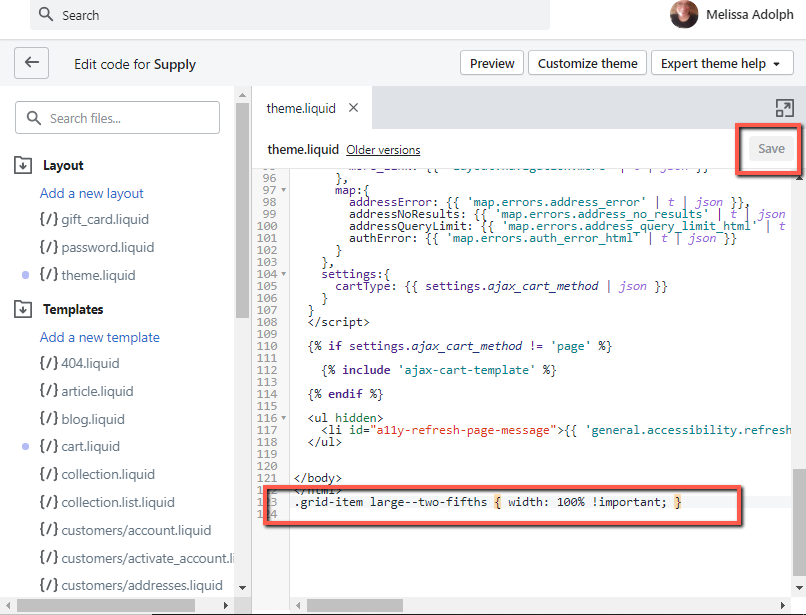Fold code at line 104 arrow
The height and width of the screenshot is (615, 806).
285,273
